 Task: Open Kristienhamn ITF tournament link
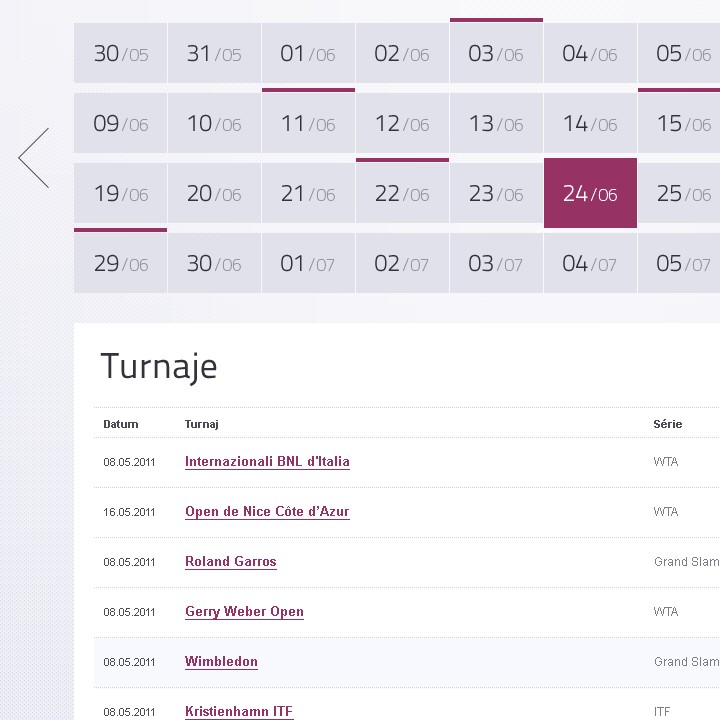point(239,711)
